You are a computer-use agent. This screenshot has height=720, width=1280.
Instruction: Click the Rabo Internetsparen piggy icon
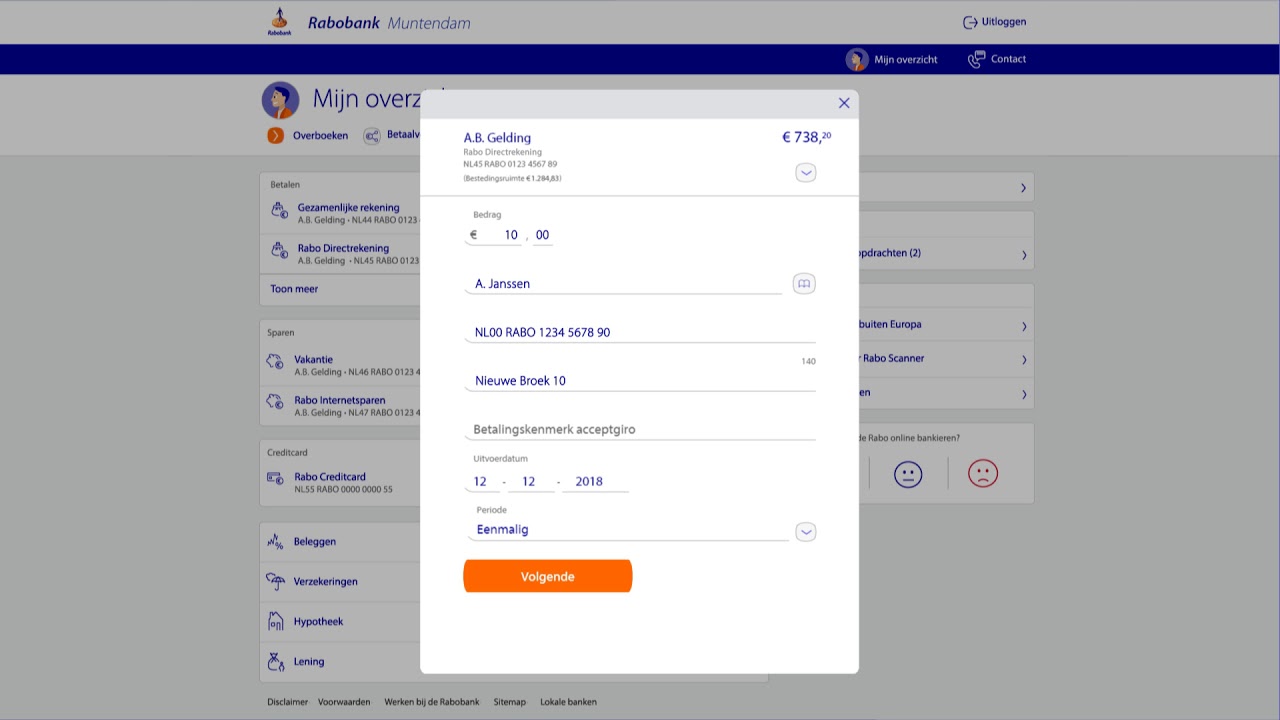pyautogui.click(x=276, y=403)
